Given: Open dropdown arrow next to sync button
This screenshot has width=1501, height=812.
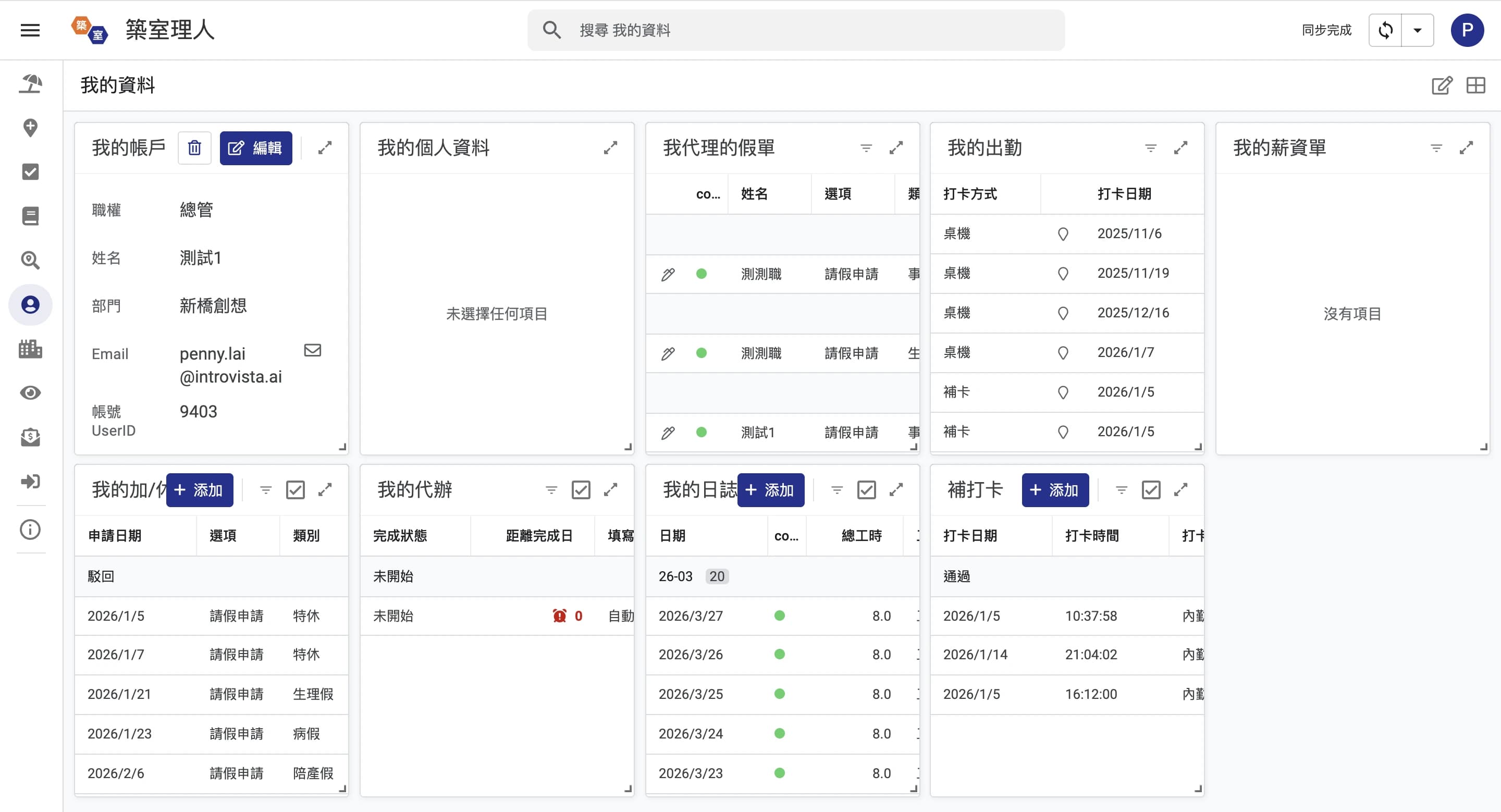Looking at the screenshot, I should pyautogui.click(x=1417, y=30).
